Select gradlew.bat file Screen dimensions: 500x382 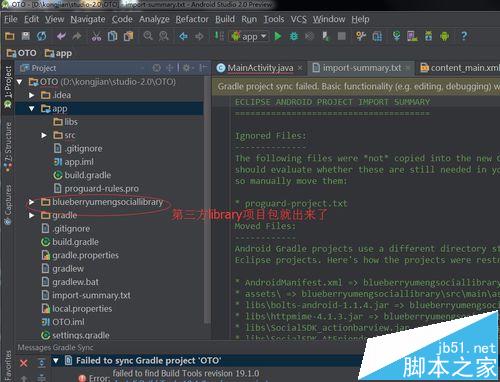[70, 282]
